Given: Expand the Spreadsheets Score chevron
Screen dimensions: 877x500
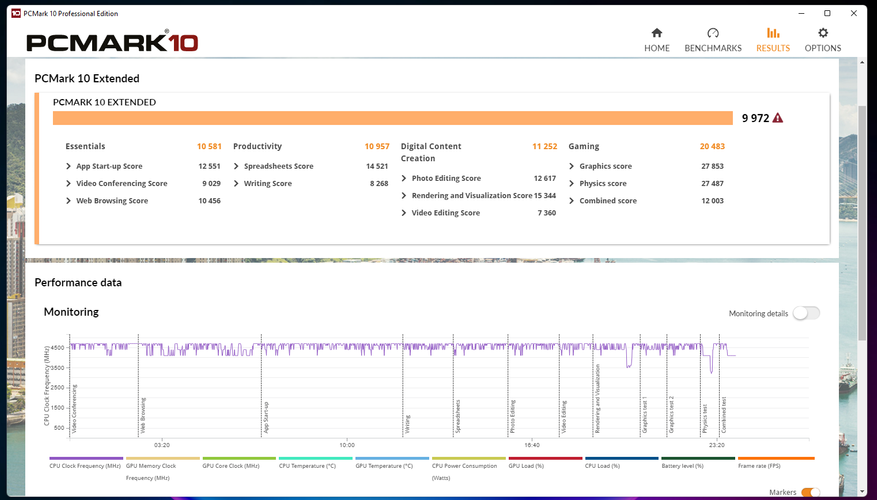Looking at the screenshot, I should click(236, 166).
